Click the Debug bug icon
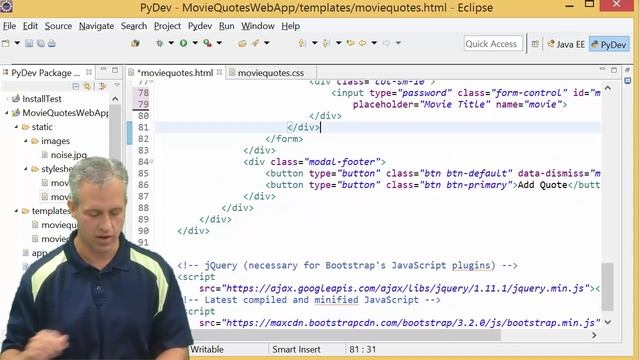This screenshot has height=360, width=640. click(160, 43)
